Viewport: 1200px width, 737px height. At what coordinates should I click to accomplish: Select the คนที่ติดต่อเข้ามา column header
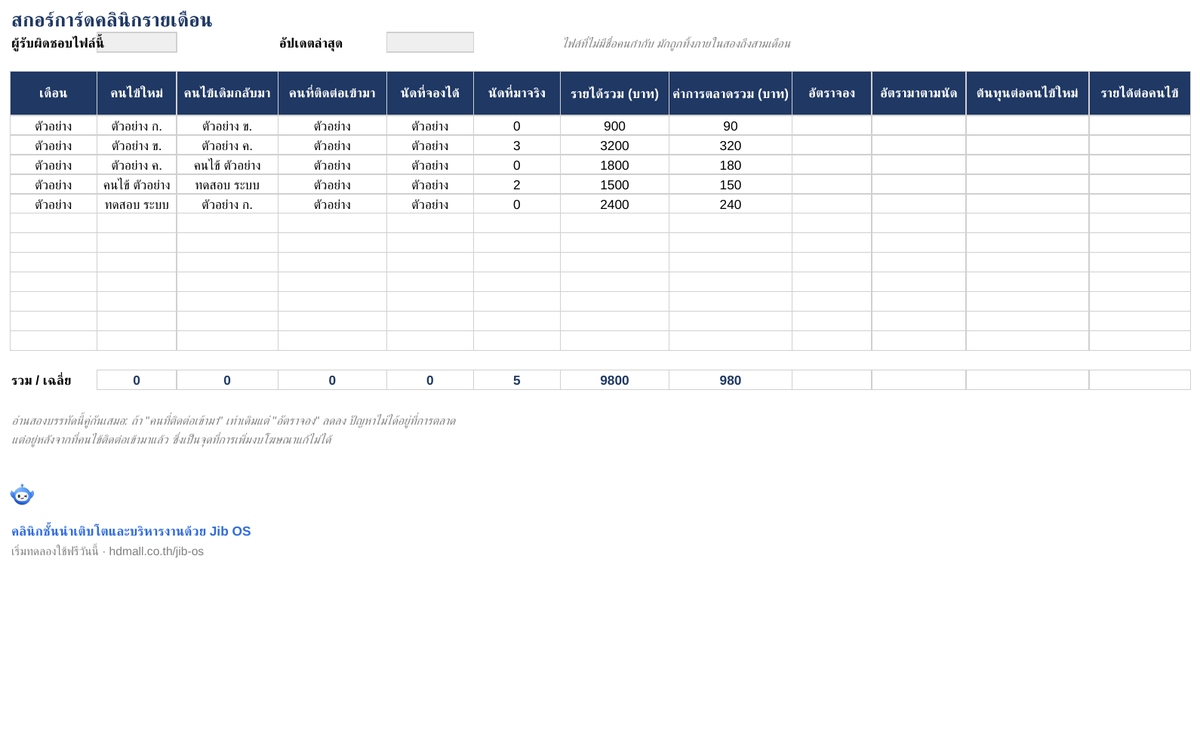tap(332, 93)
